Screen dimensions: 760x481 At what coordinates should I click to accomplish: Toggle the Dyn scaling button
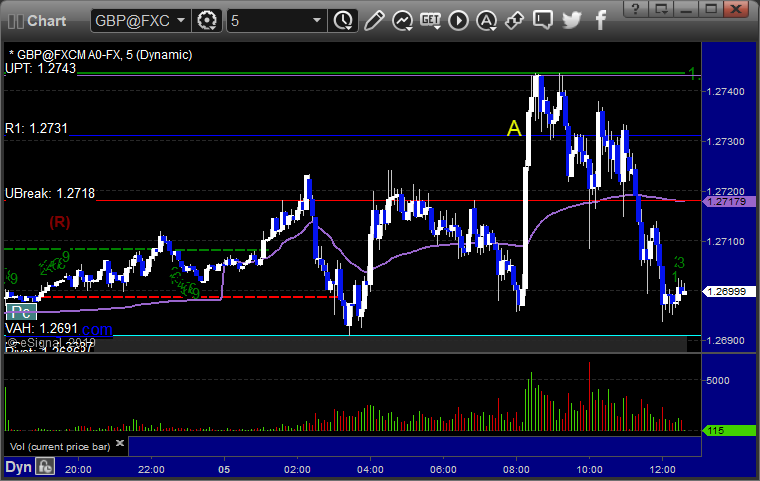[x=18, y=467]
